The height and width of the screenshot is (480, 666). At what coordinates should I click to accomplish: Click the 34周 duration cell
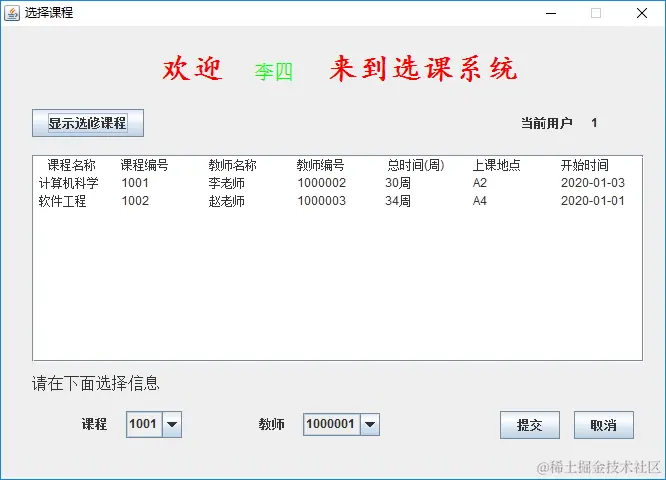coord(398,201)
